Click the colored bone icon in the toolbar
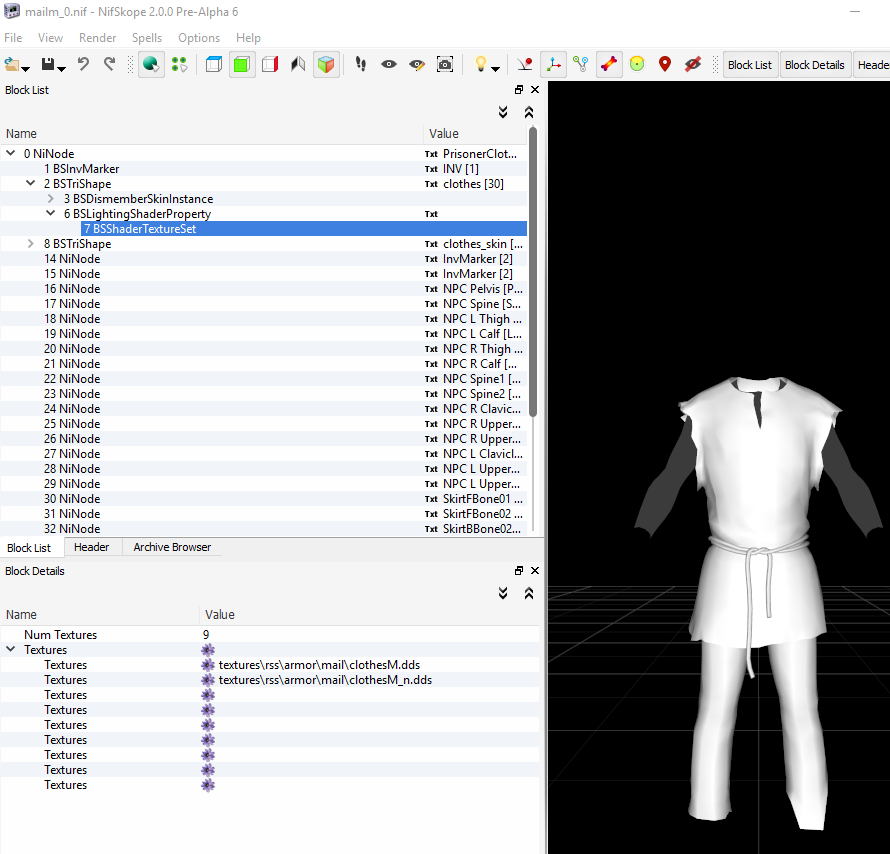890x854 pixels. (x=609, y=64)
